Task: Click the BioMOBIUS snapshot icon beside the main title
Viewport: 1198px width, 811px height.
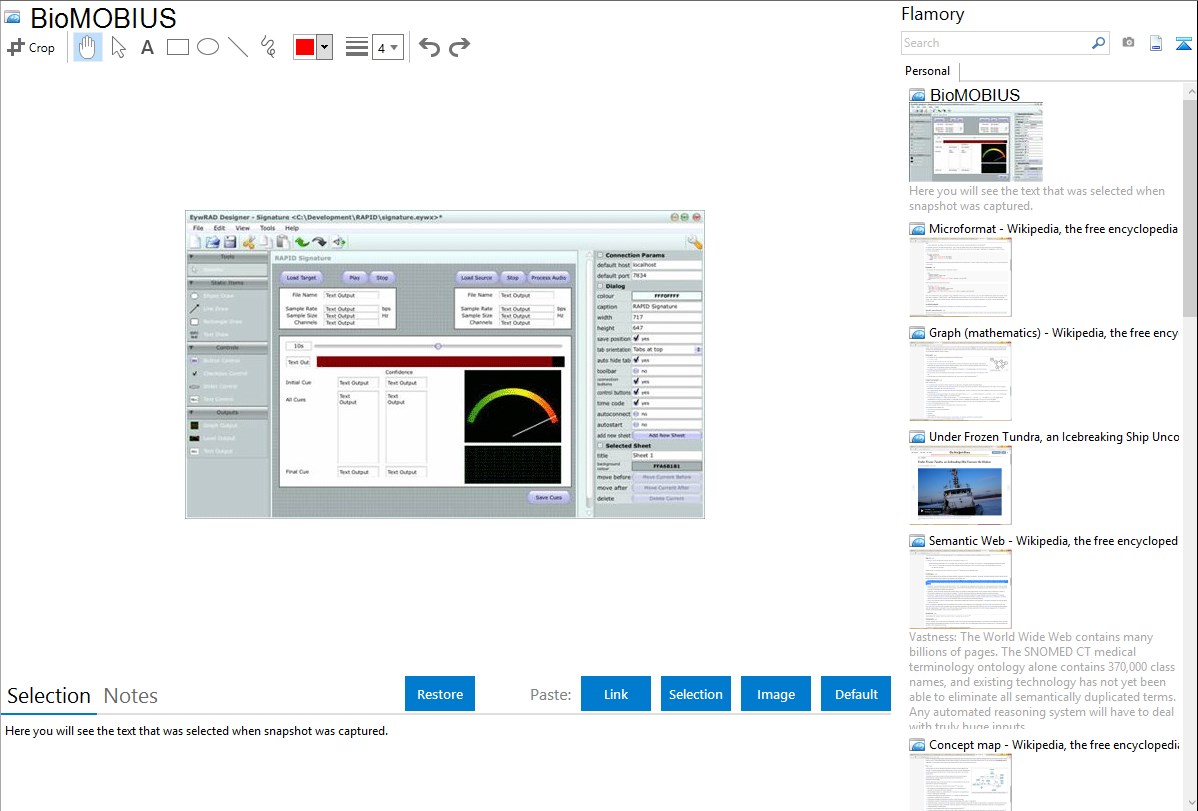Action: click(x=13, y=17)
